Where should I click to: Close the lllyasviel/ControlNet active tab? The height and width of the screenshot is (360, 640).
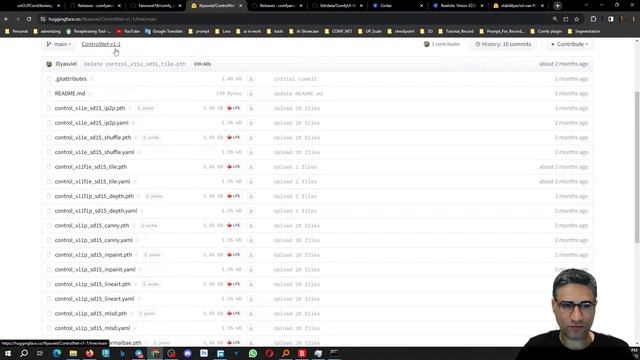pyautogui.click(x=240, y=6)
